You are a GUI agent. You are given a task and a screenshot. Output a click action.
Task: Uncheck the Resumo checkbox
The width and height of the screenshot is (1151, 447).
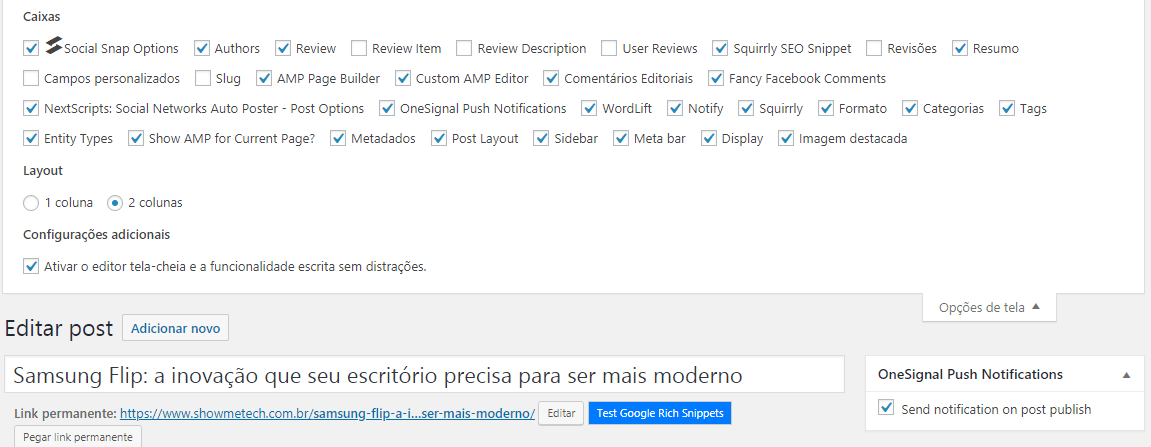tap(959, 48)
